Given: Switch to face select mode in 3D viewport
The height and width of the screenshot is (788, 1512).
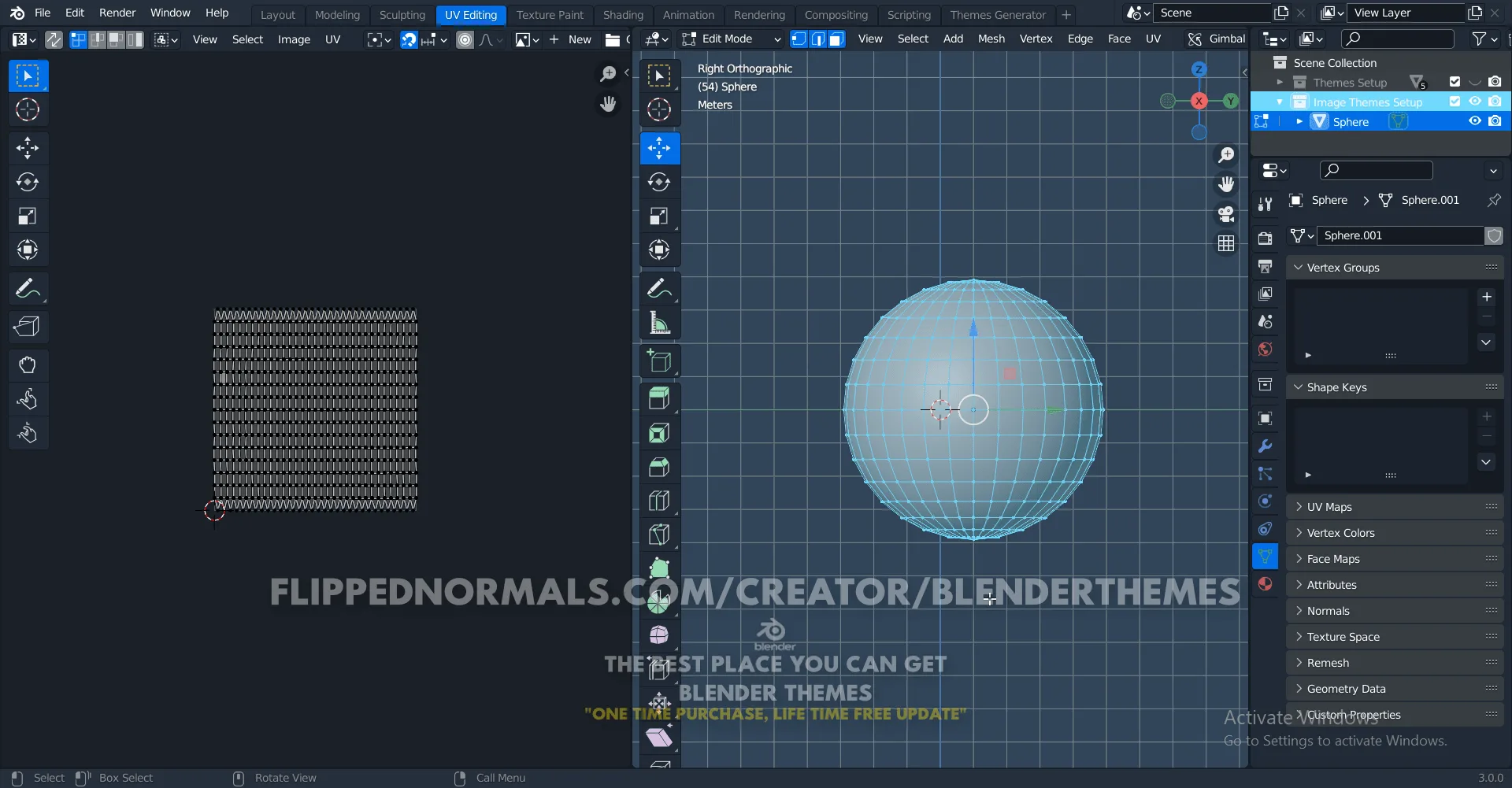Looking at the screenshot, I should [836, 39].
